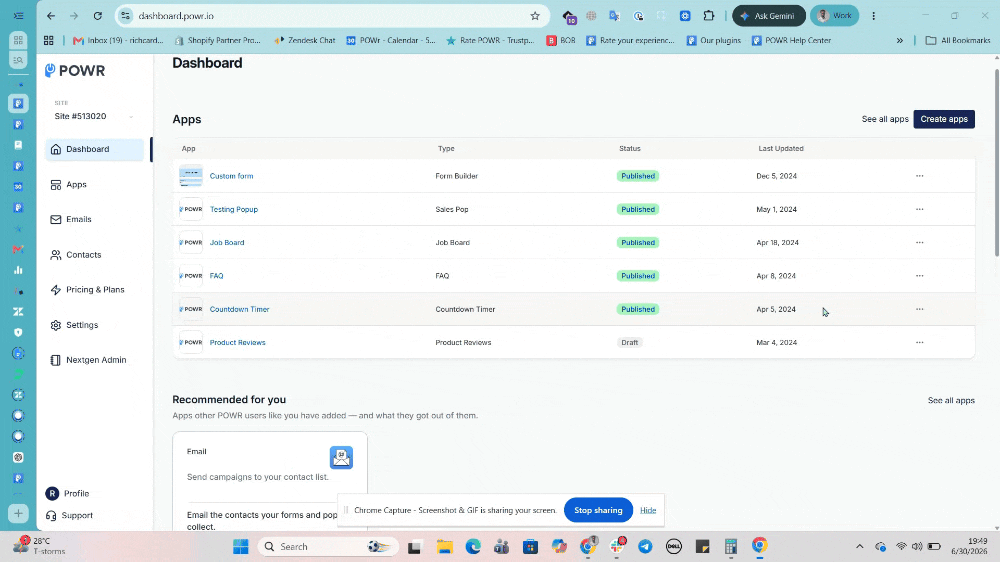
Task: Open the Work profile button
Action: [834, 16]
